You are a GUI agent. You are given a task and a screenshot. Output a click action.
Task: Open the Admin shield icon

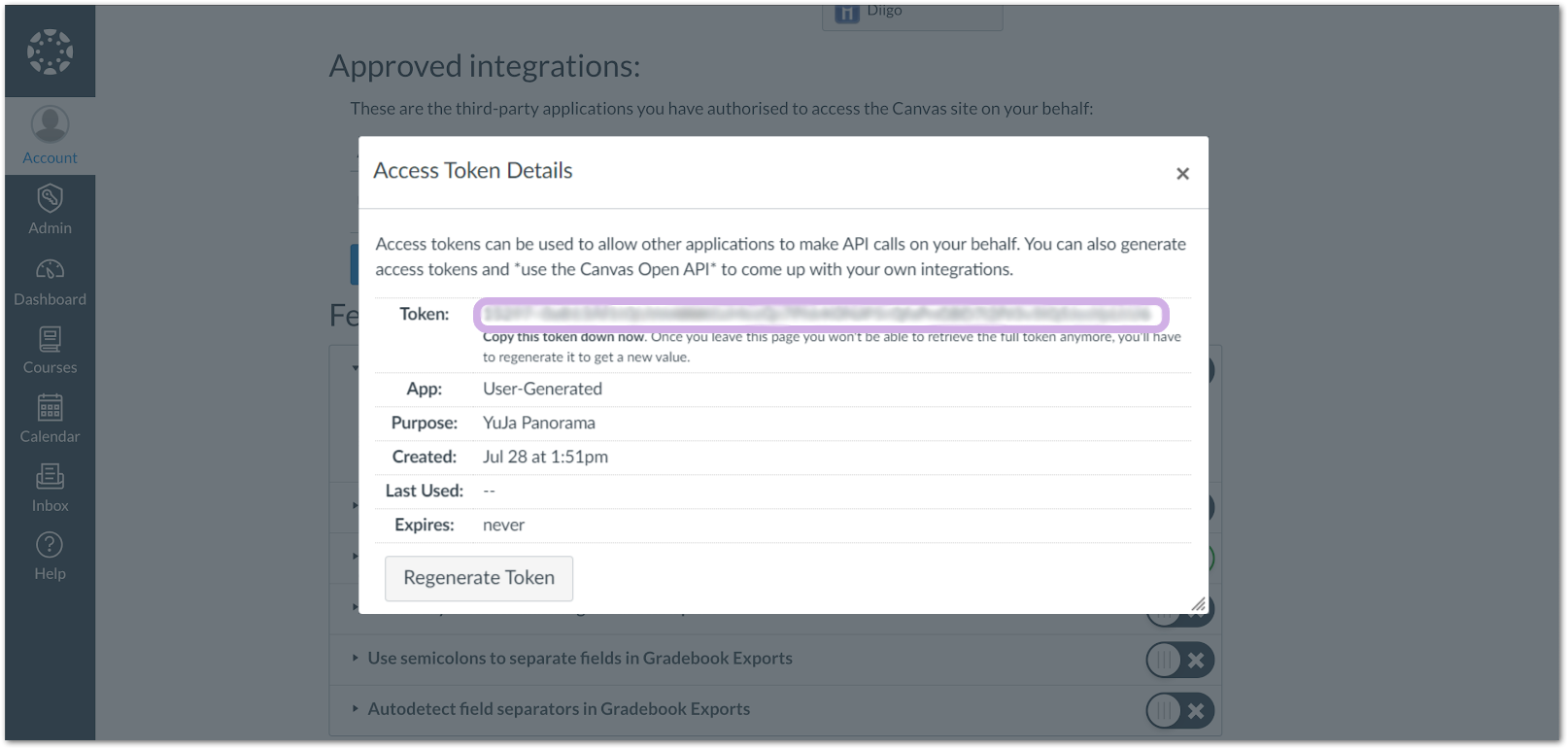tap(50, 209)
